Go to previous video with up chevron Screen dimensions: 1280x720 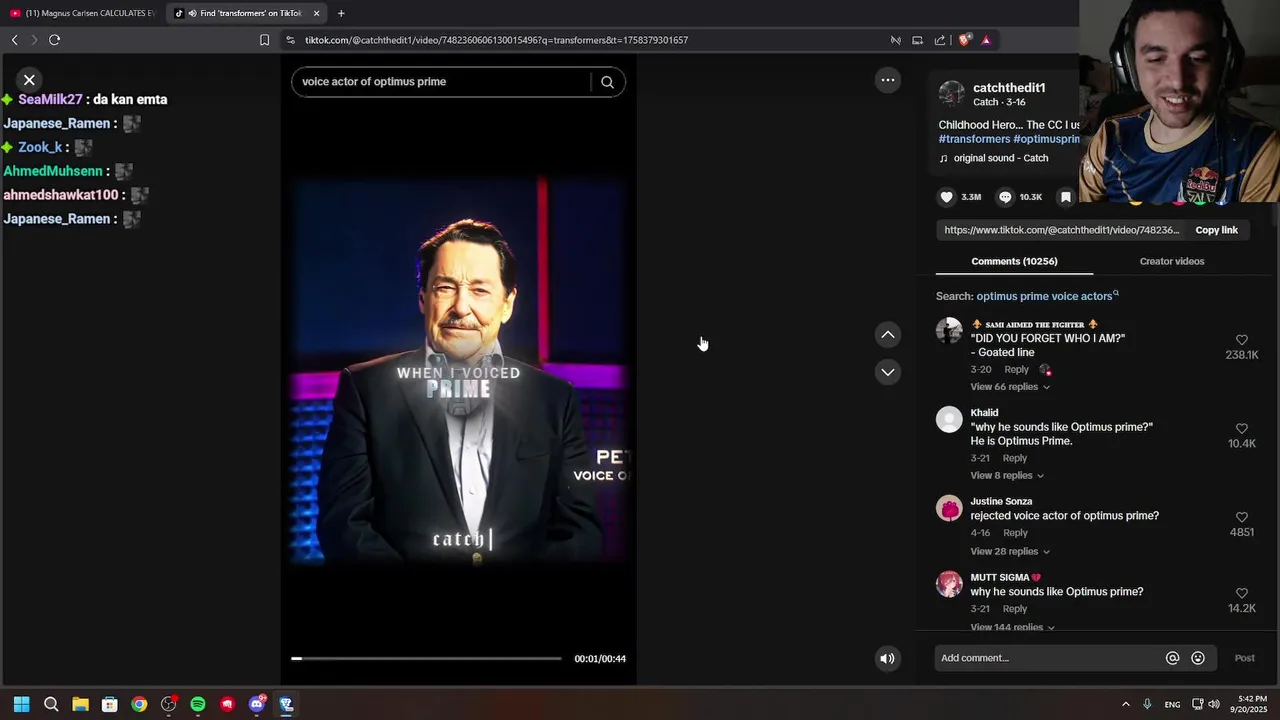click(887, 335)
